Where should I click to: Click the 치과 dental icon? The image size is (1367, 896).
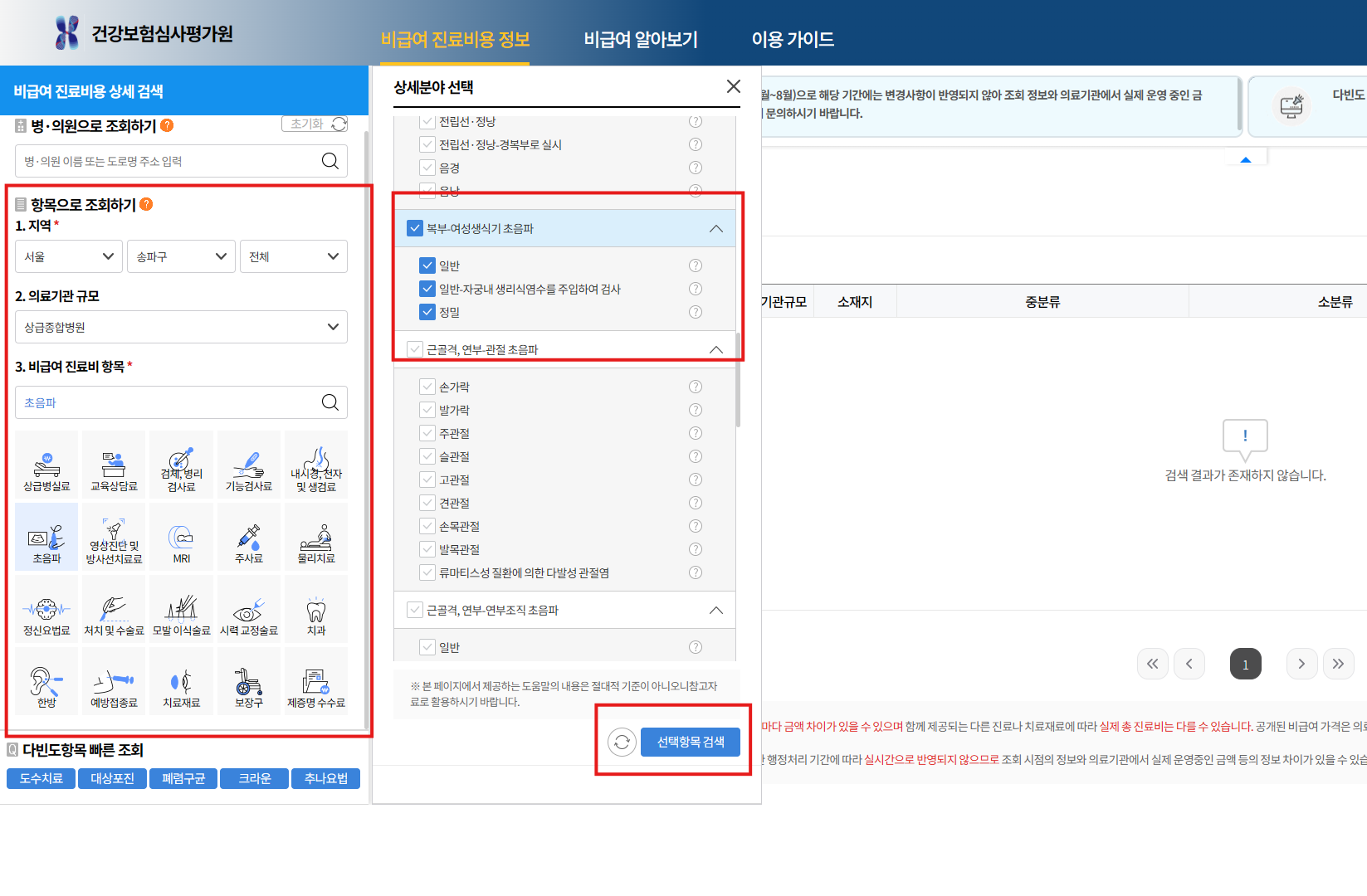pos(316,609)
